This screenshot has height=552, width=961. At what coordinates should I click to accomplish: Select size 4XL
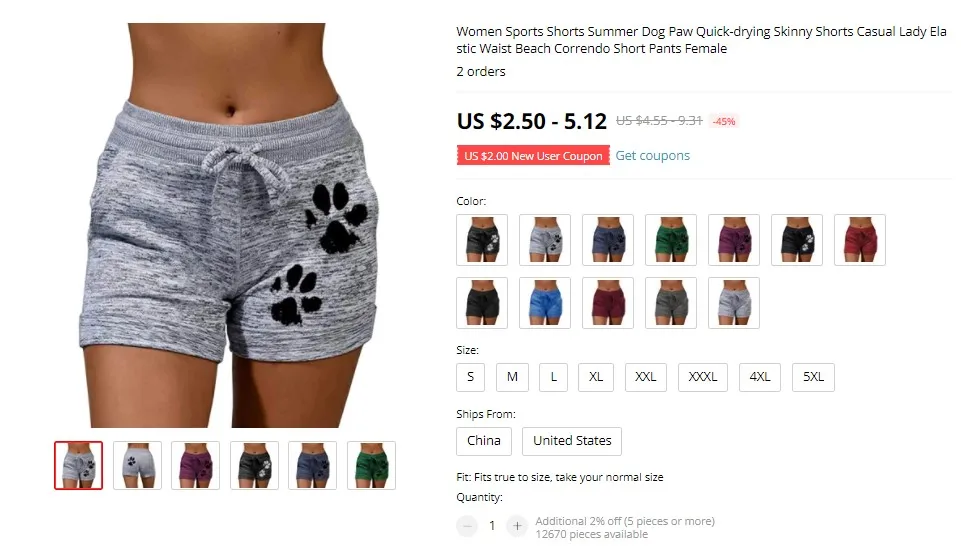tap(760, 377)
